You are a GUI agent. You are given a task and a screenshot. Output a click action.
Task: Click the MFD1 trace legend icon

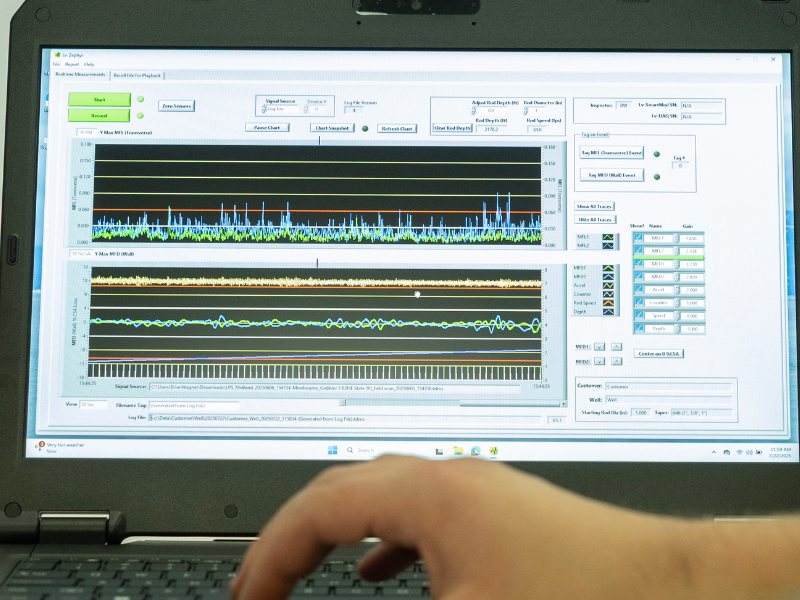[x=607, y=268]
